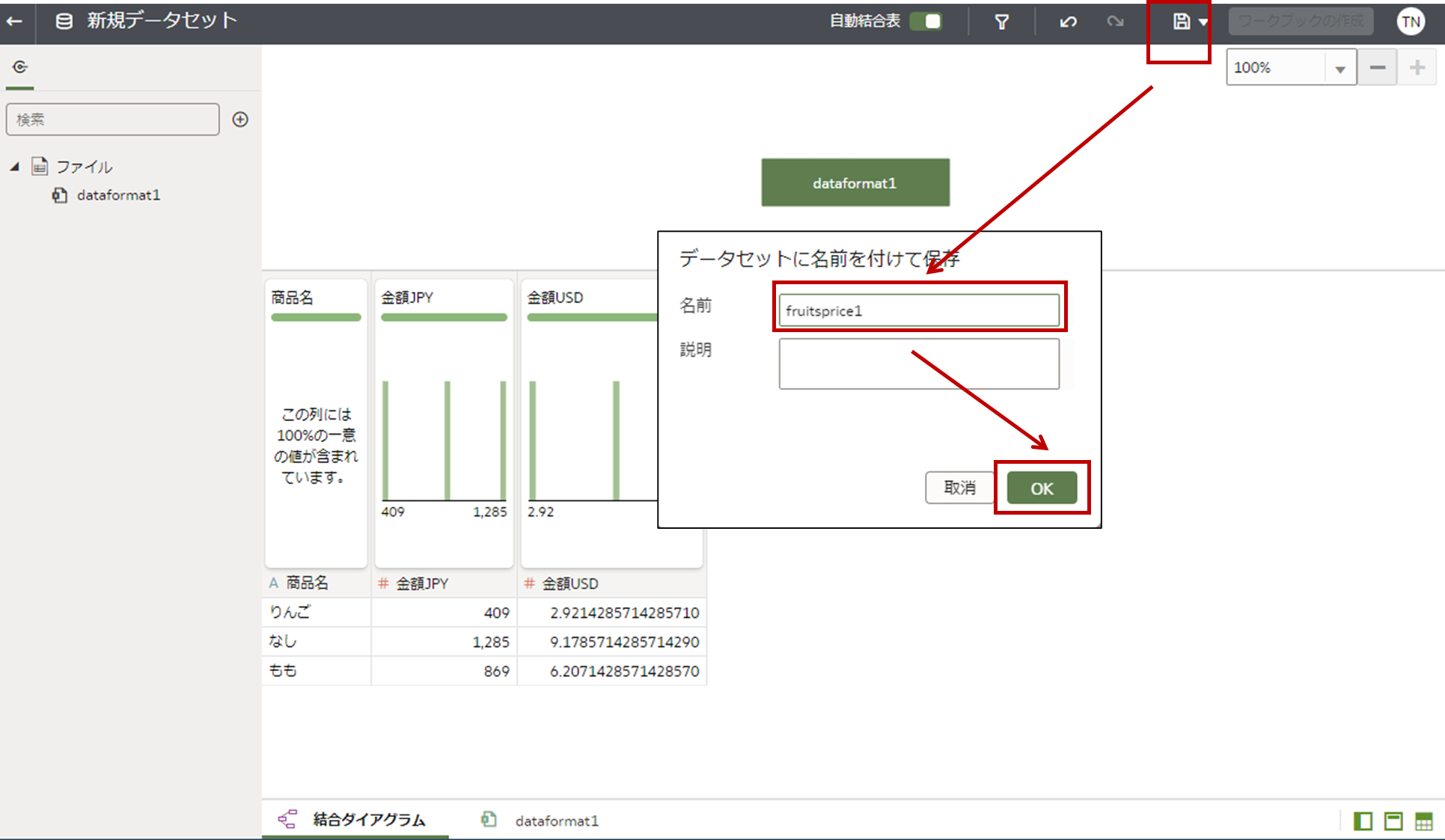Click the zoom out minus button
This screenshot has height=840, width=1445.
1377,68
